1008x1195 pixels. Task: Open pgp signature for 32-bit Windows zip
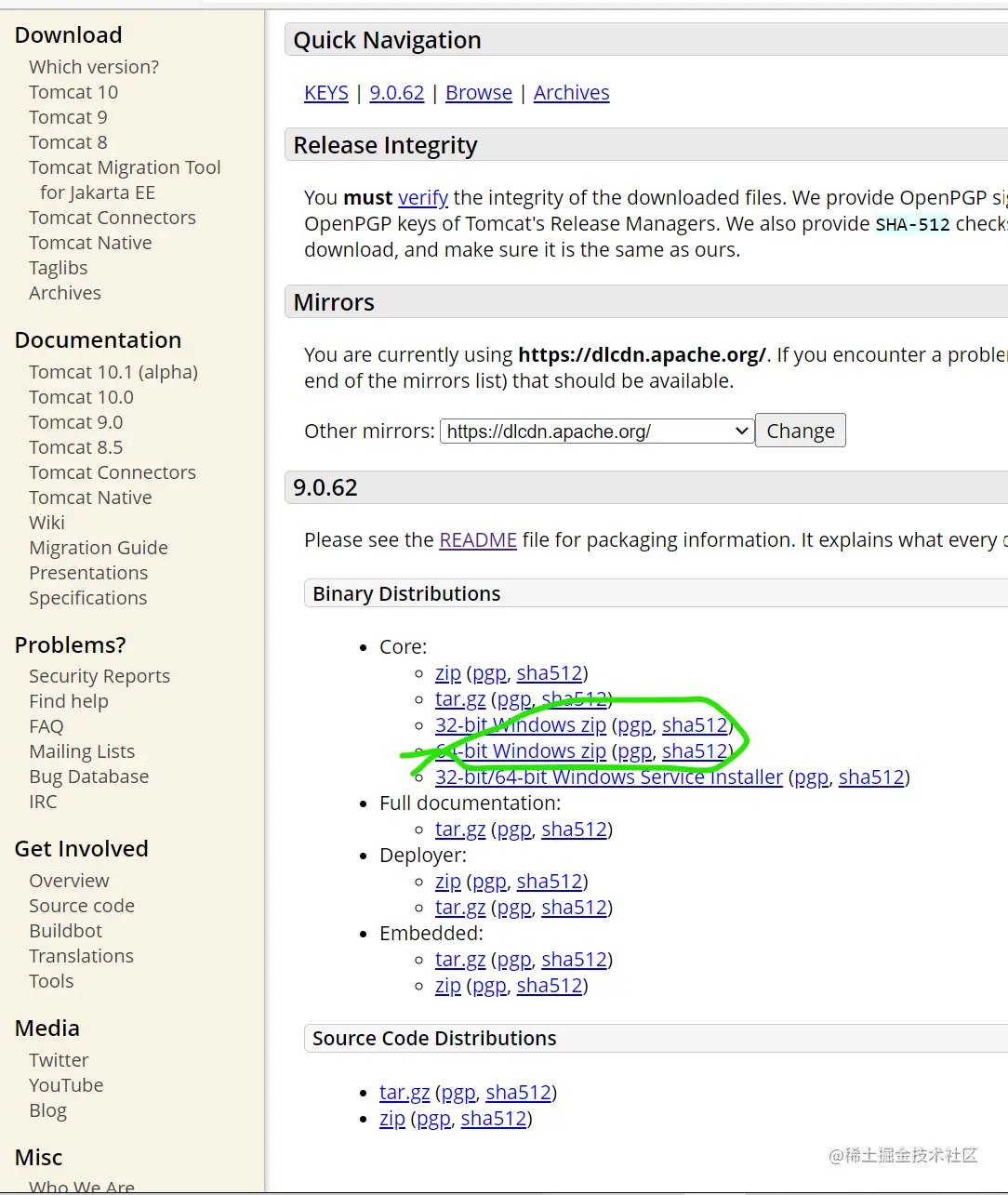coord(635,725)
